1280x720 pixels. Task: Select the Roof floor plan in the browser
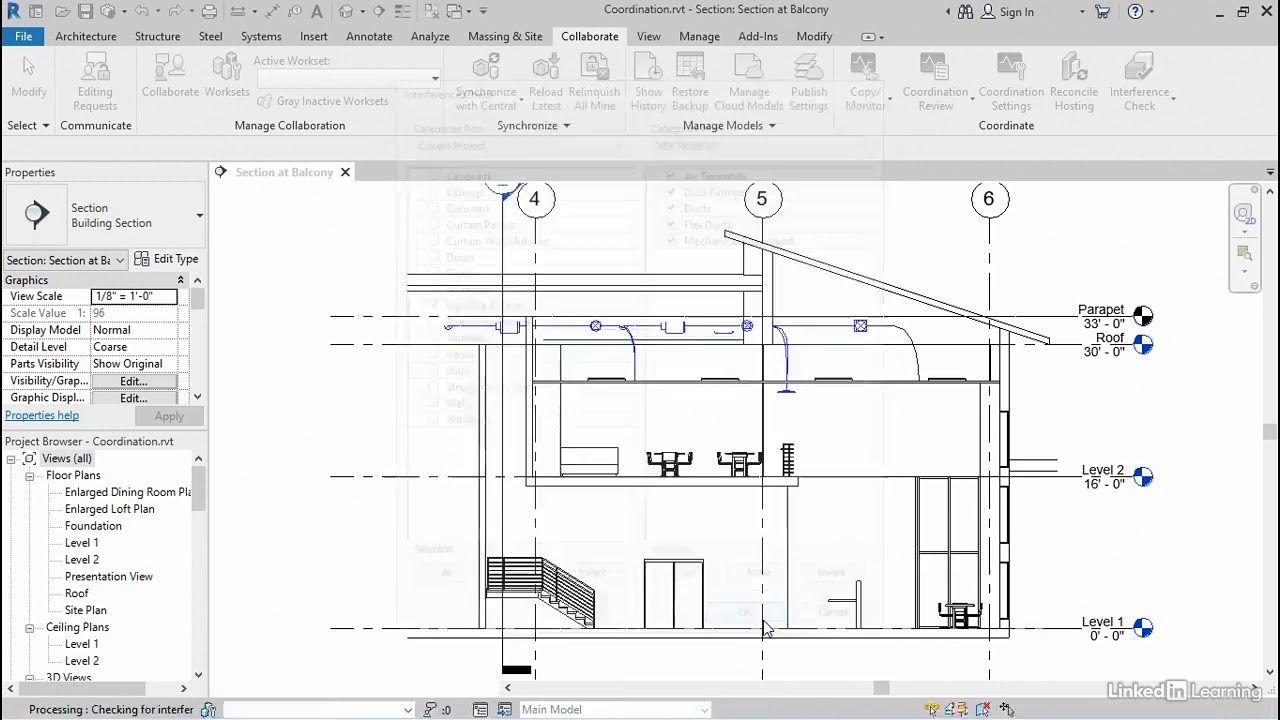point(77,593)
